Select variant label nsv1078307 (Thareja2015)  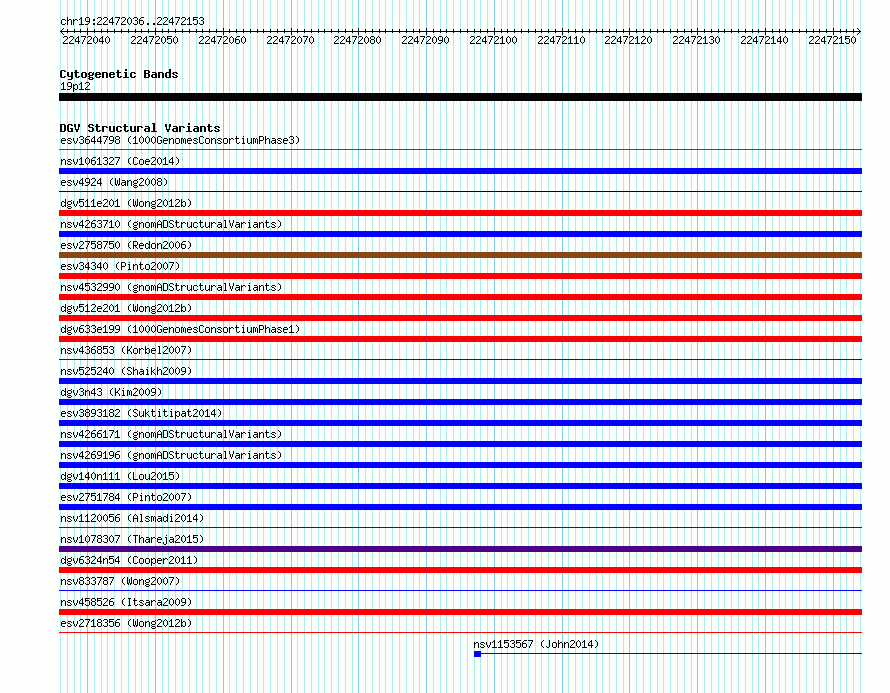click(x=132, y=539)
